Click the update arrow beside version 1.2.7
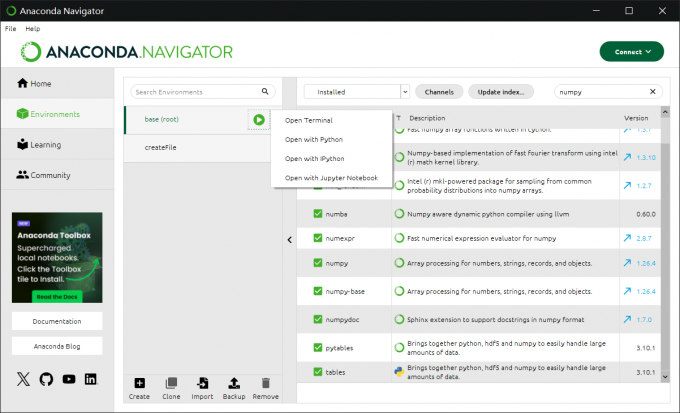This screenshot has height=413, width=680. (627, 186)
